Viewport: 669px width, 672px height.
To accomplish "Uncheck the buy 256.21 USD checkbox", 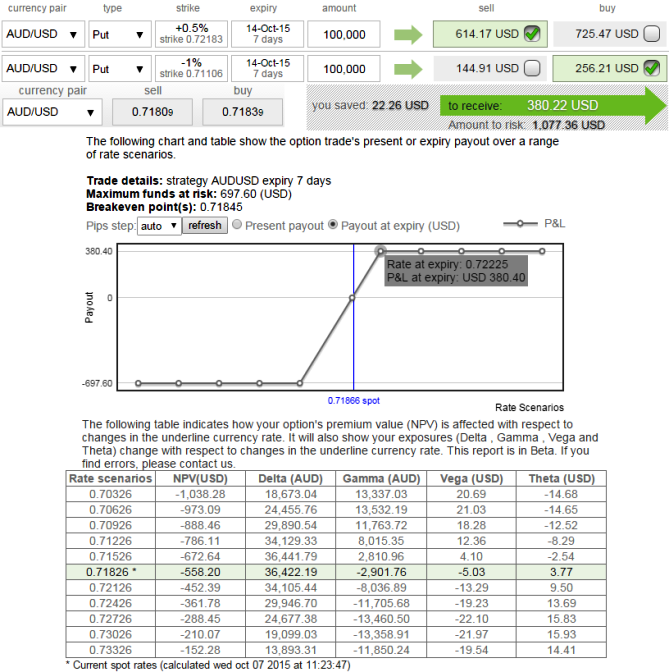I will tap(651, 68).
